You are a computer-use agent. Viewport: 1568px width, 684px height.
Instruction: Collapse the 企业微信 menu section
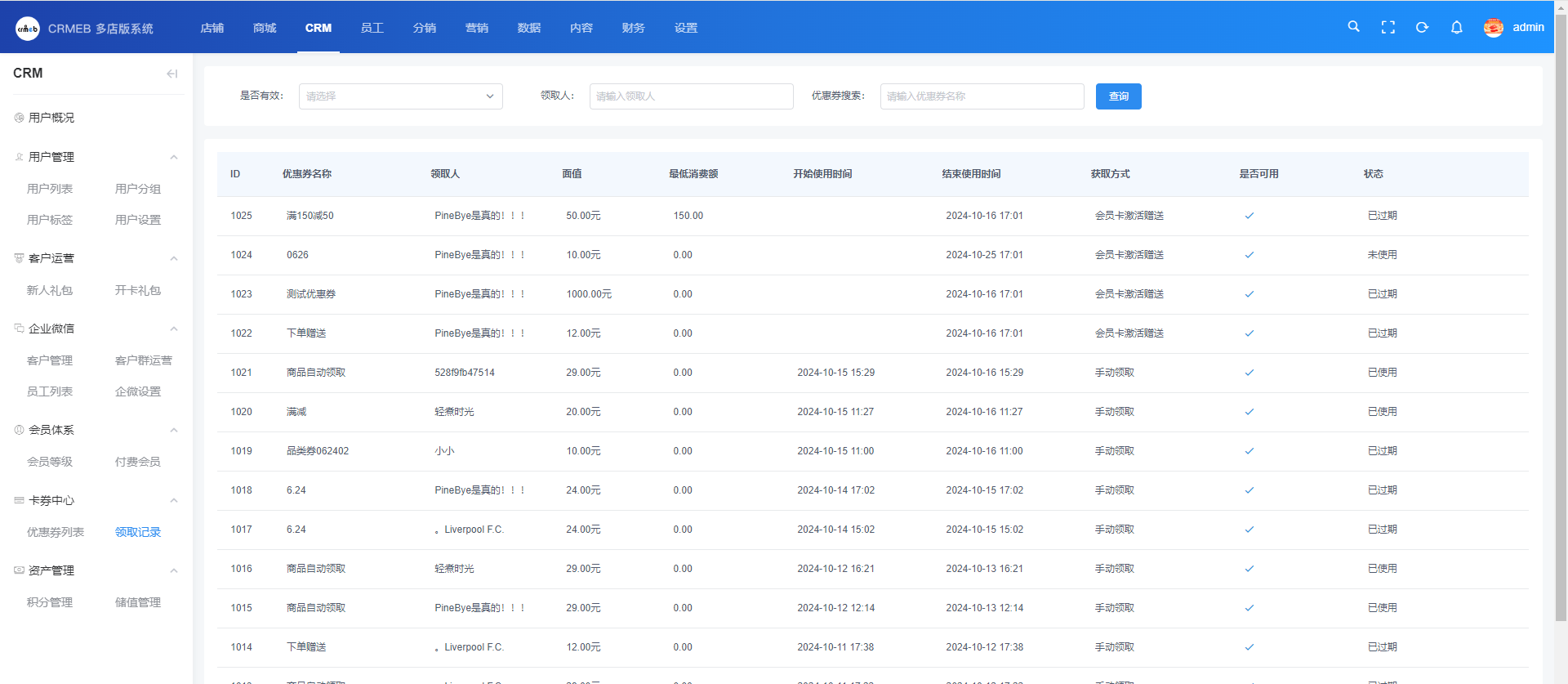(x=173, y=329)
